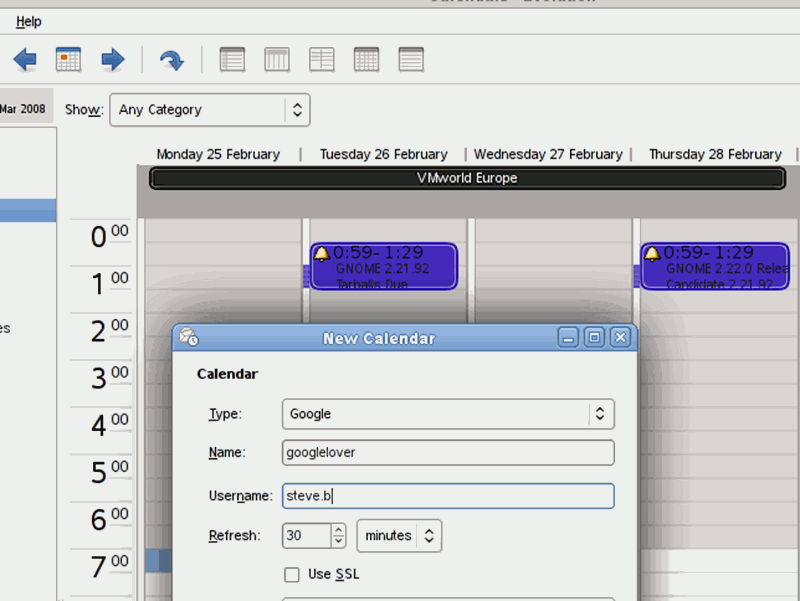Increase the Refresh interval with up arrow
The height and width of the screenshot is (601, 800).
click(x=338, y=530)
